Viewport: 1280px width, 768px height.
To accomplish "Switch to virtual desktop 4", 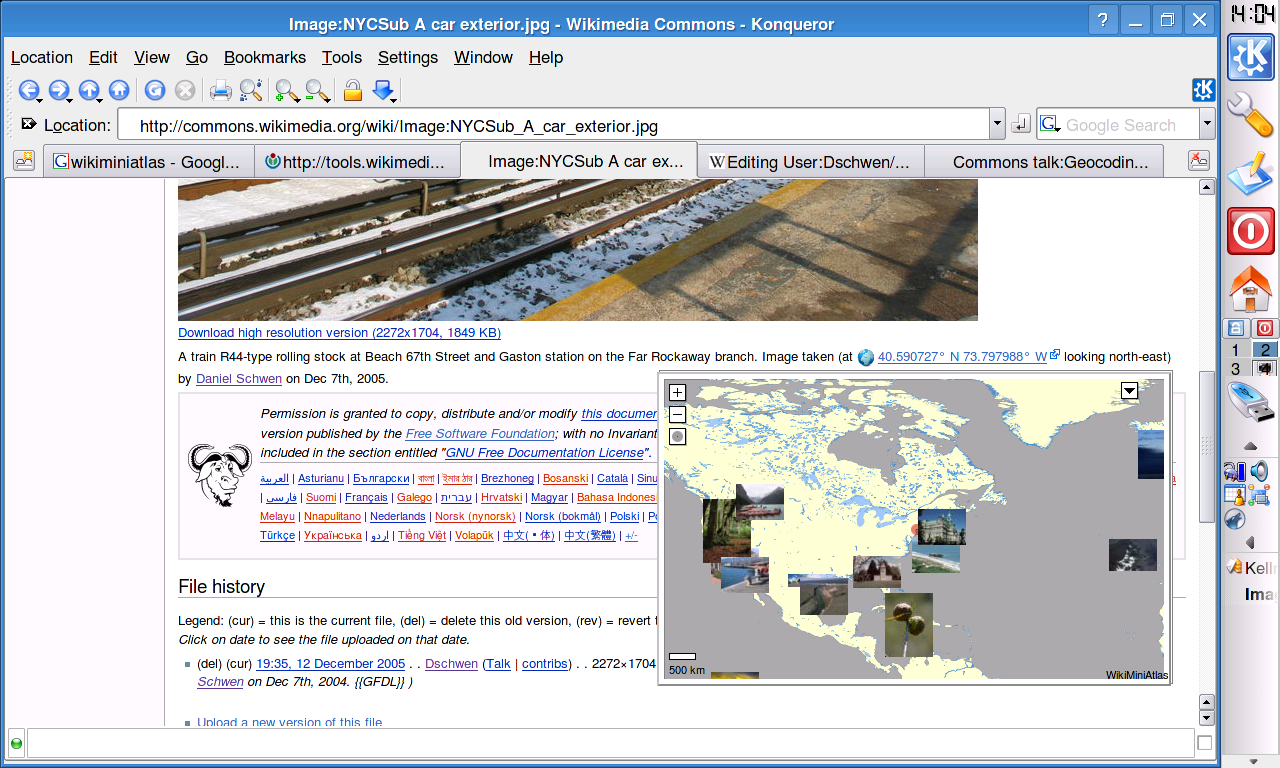I will coord(1264,369).
